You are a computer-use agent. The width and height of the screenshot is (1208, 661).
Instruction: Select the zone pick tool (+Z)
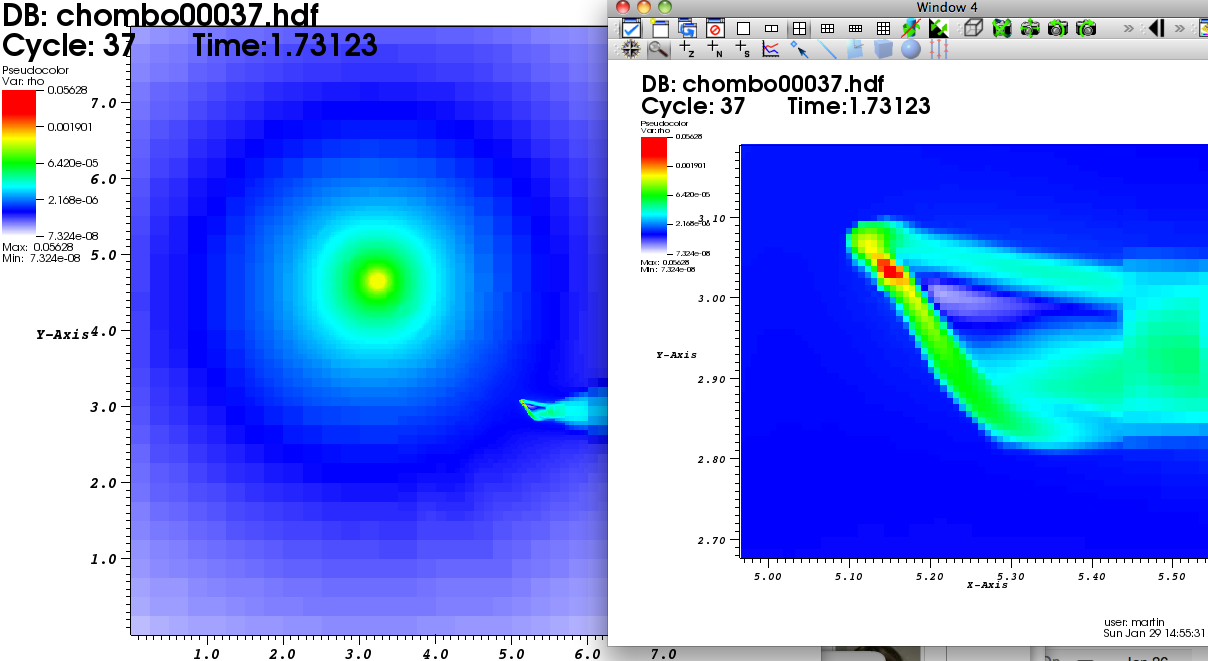[x=687, y=48]
